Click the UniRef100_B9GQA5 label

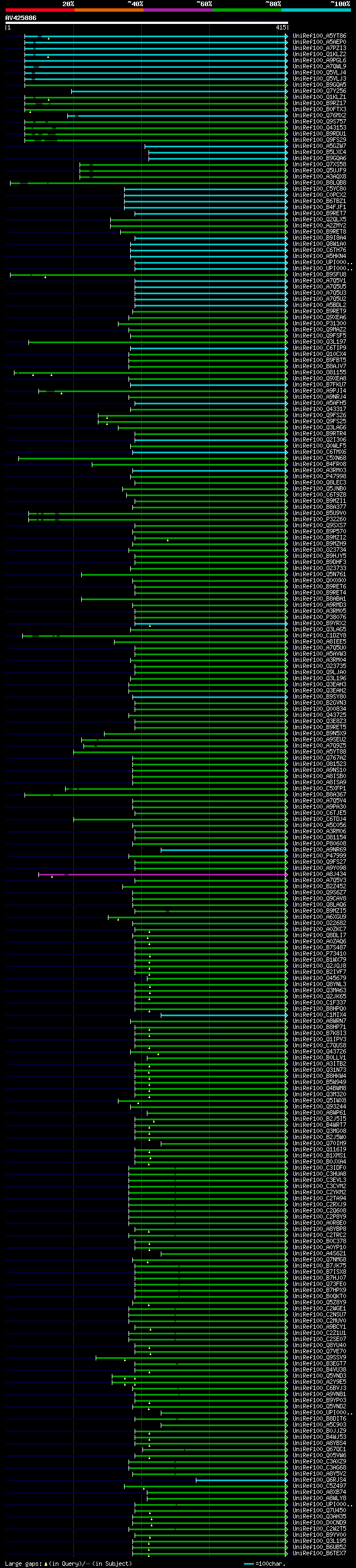[319, 85]
